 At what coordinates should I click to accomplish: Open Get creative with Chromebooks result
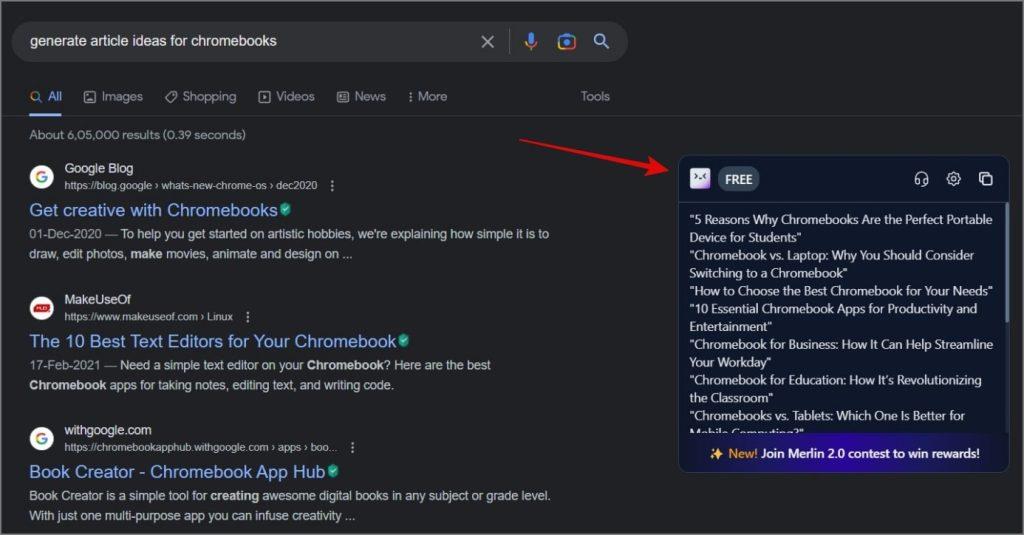coord(153,210)
